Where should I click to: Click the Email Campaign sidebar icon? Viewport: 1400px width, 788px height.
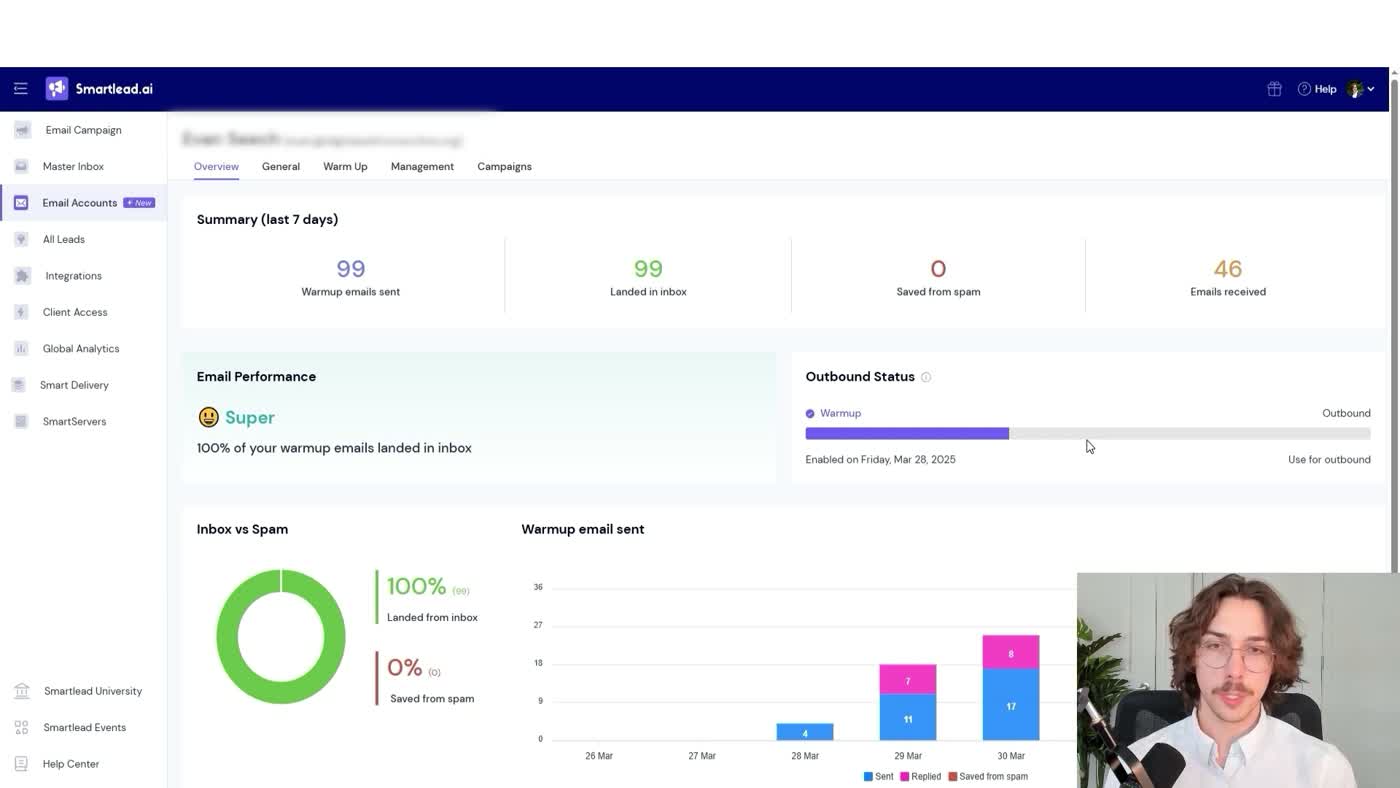pyautogui.click(x=22, y=130)
